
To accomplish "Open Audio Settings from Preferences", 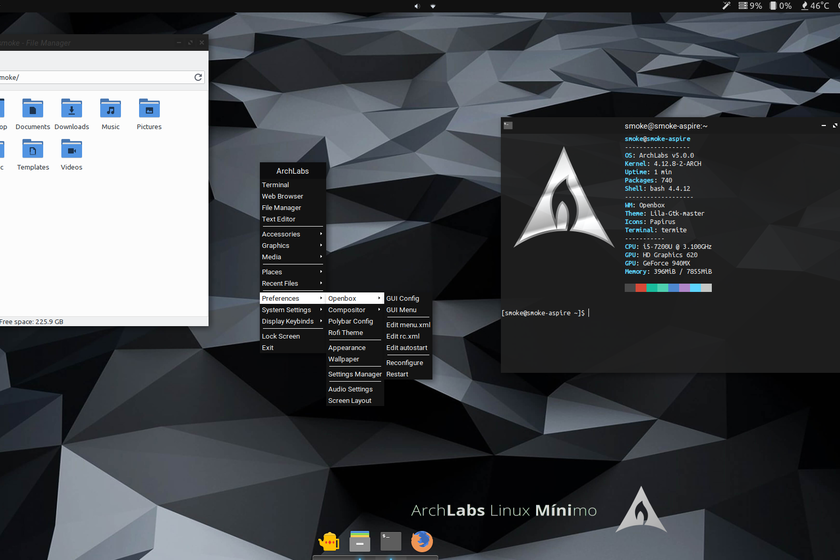I will click(x=355, y=389).
